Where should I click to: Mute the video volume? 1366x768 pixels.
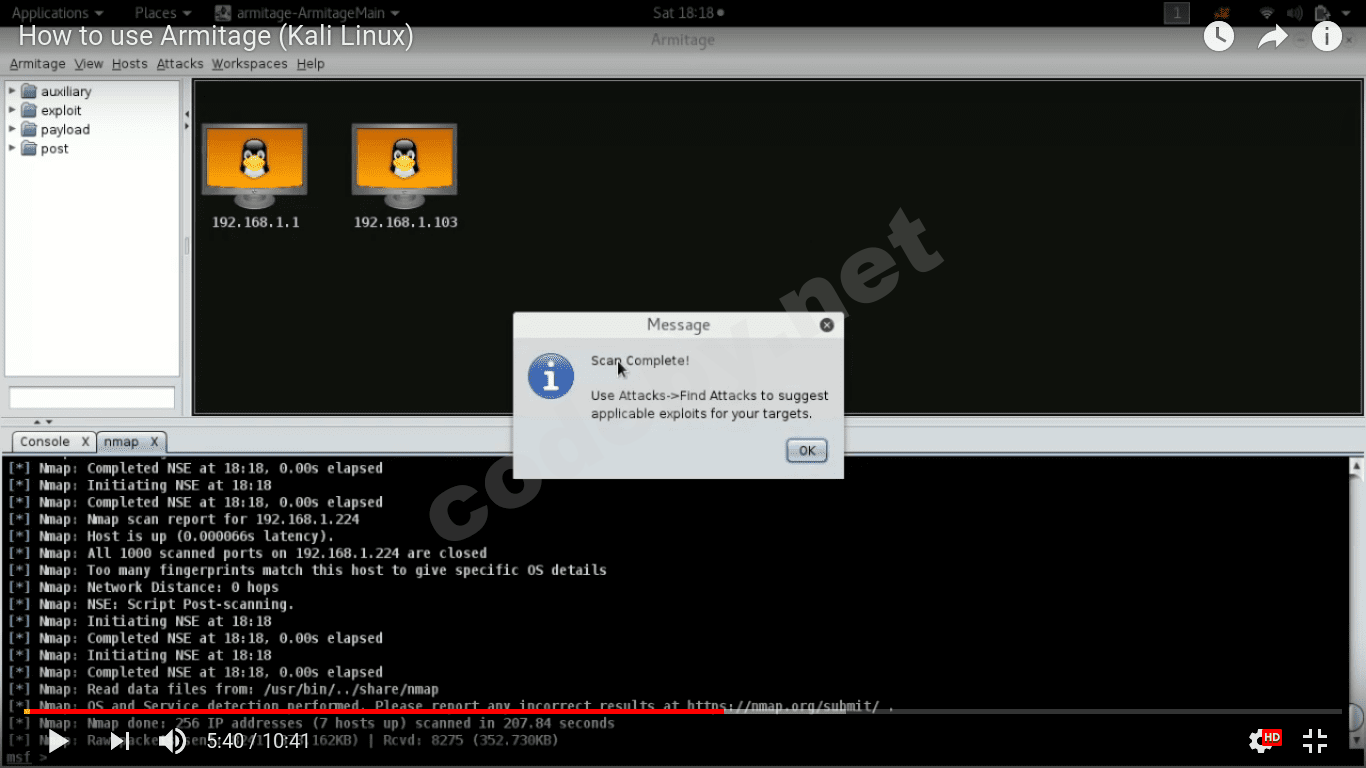tap(173, 741)
